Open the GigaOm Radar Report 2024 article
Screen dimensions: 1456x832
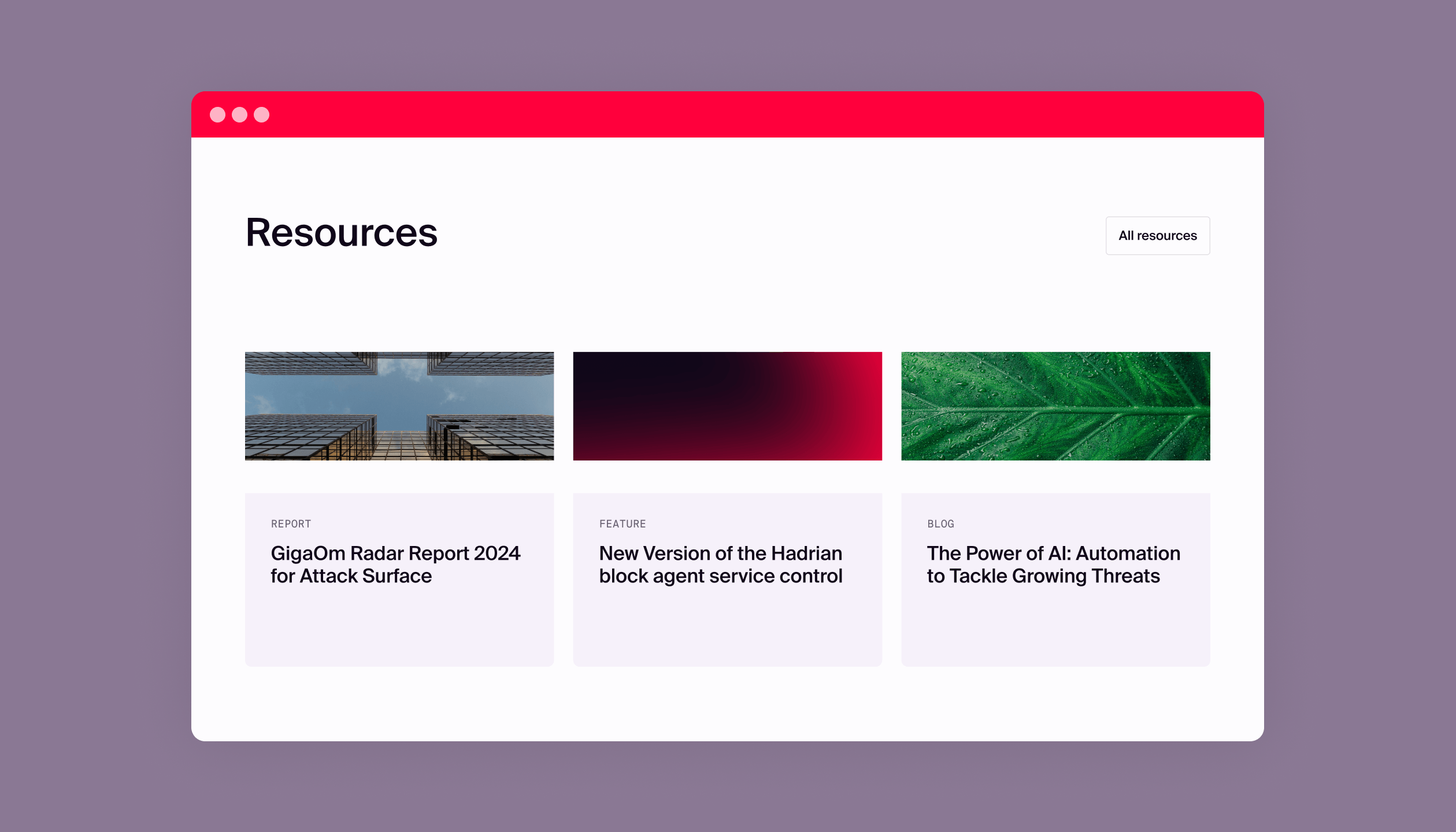[x=396, y=564]
